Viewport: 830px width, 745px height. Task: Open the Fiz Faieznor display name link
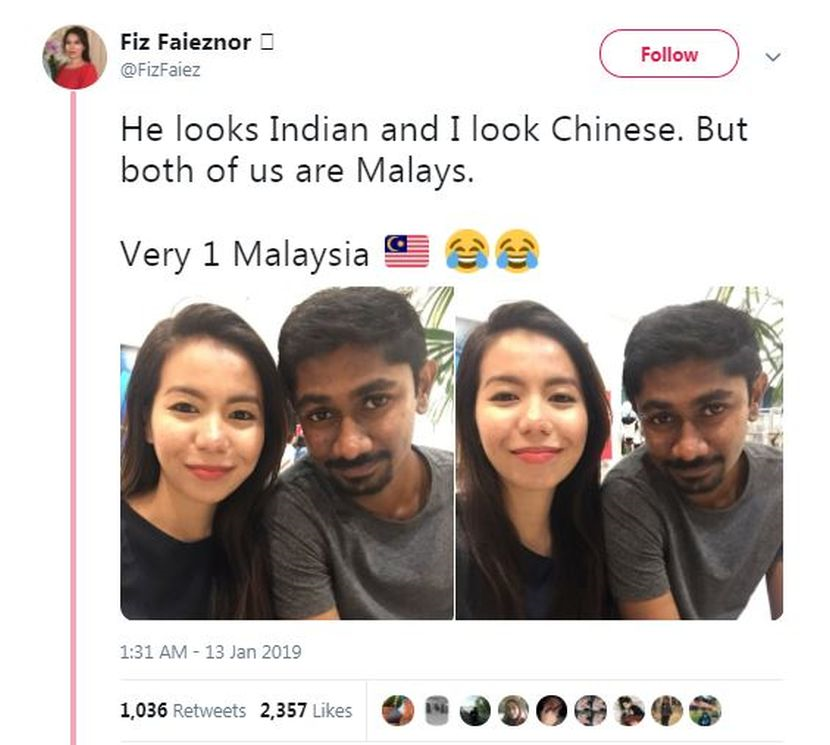pos(185,42)
